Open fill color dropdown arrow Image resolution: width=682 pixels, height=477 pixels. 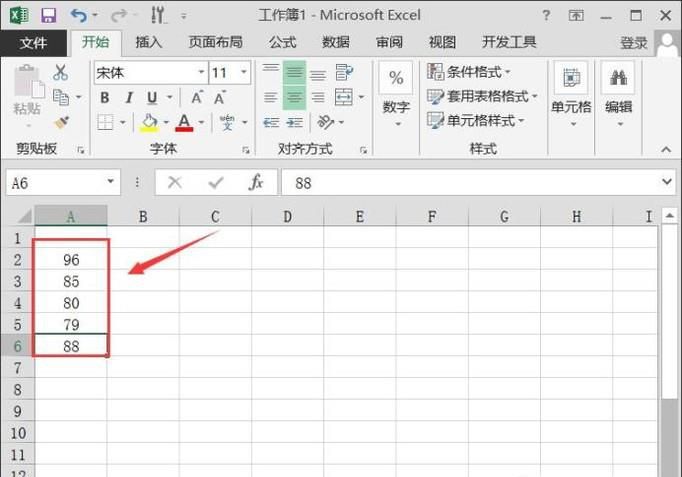(166, 123)
